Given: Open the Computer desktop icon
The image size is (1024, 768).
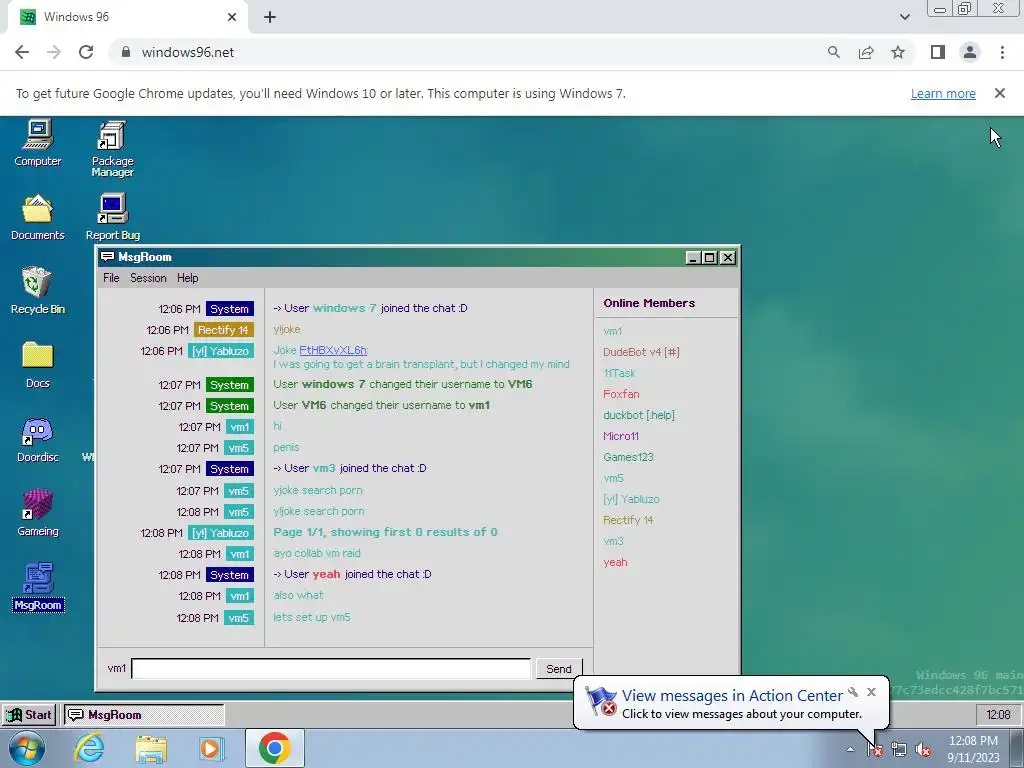Looking at the screenshot, I should coord(37,143).
